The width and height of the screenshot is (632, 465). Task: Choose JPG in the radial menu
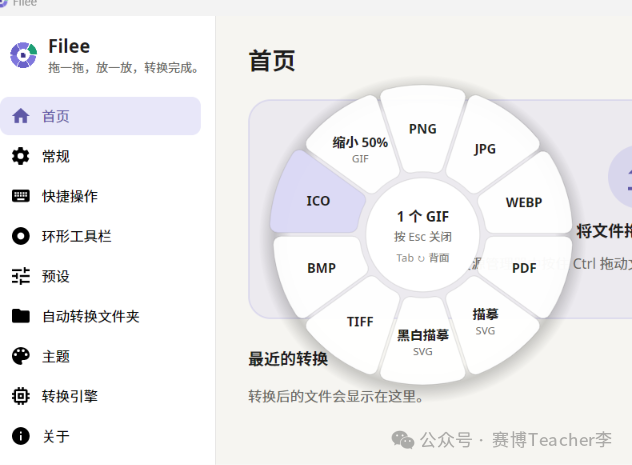pos(485,149)
